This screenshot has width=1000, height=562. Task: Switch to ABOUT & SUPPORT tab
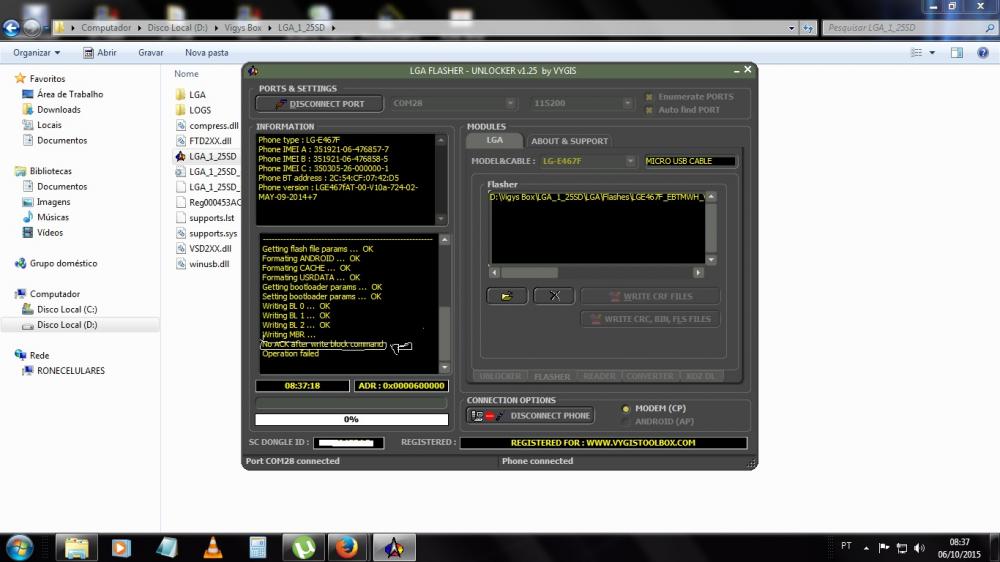570,141
